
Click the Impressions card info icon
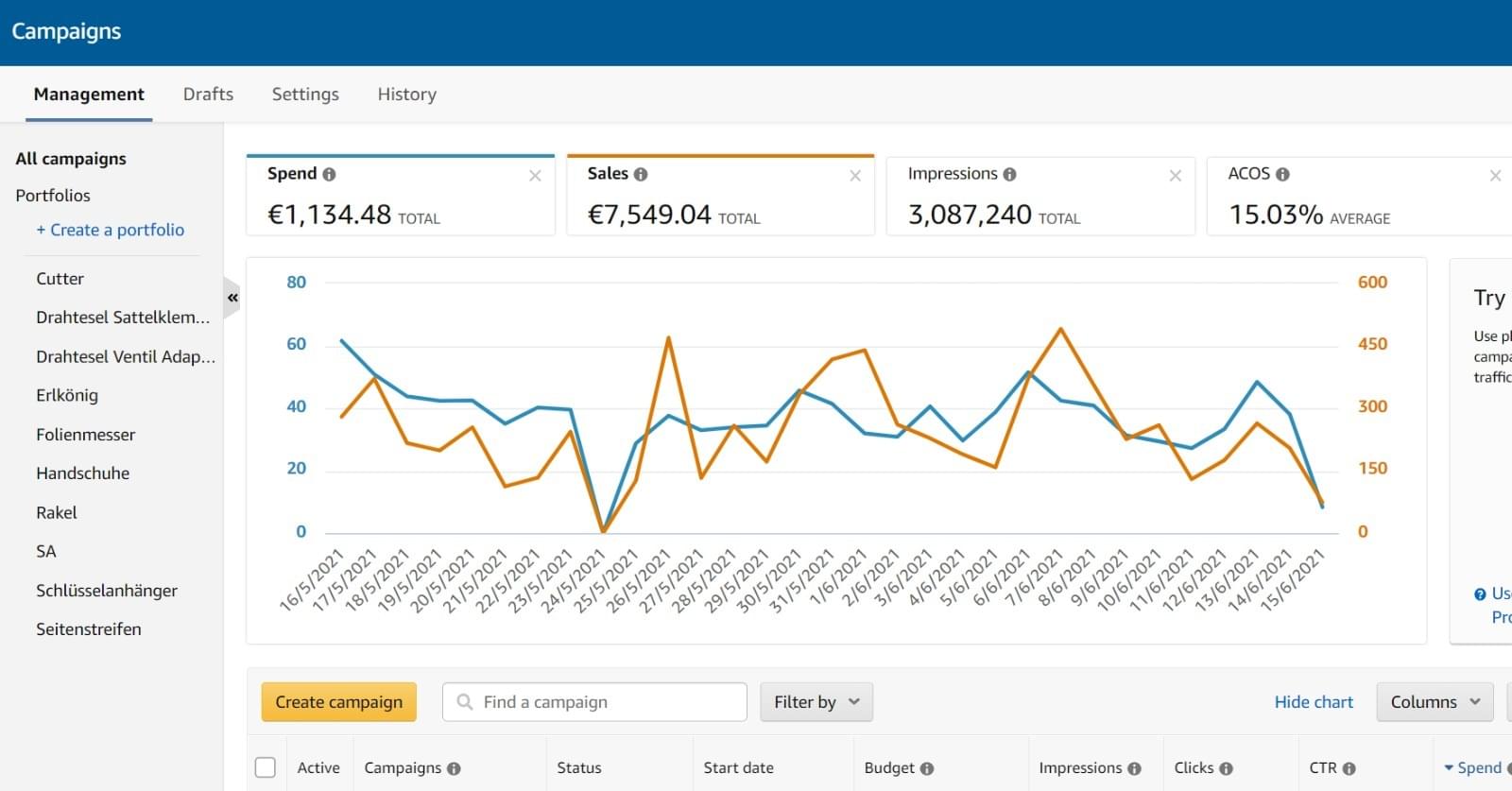click(x=1009, y=175)
